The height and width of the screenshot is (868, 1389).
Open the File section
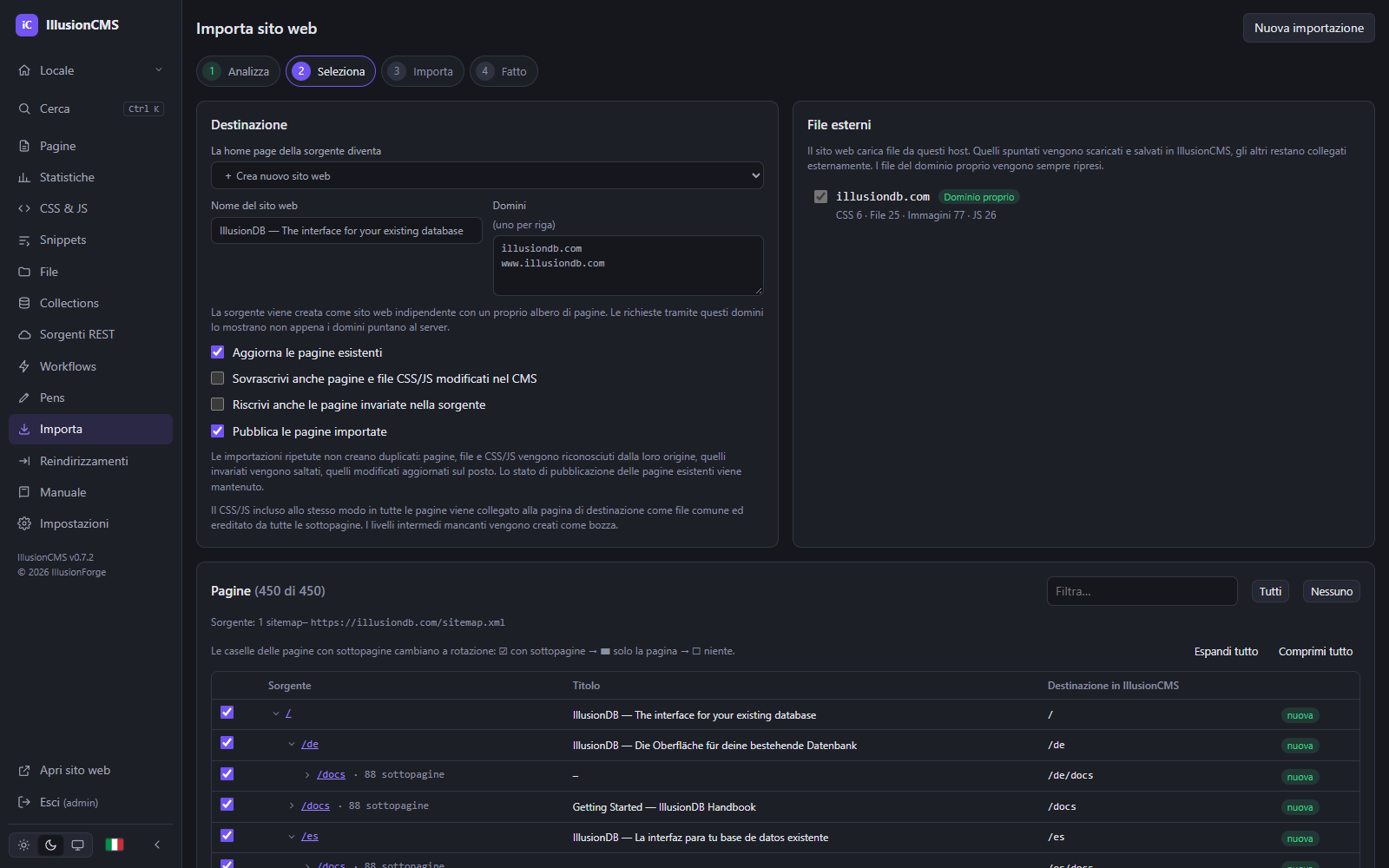pos(90,272)
